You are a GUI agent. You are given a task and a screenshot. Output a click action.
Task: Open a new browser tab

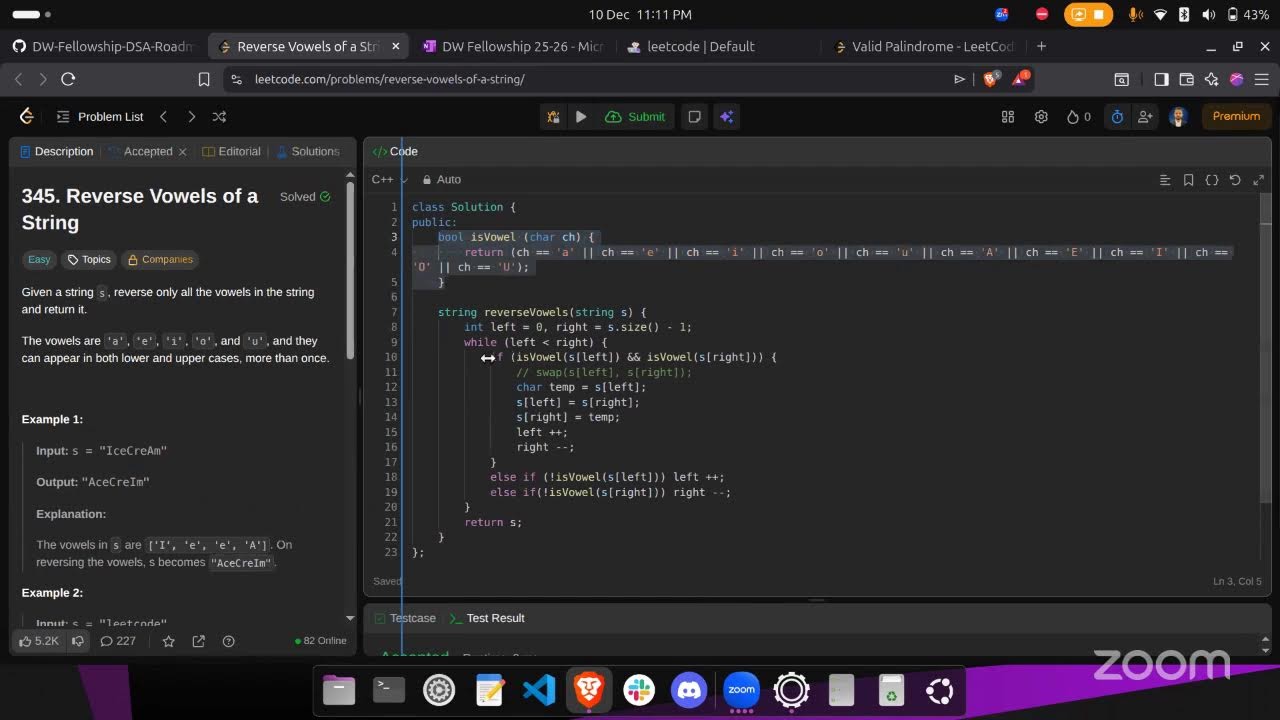[x=1041, y=46]
